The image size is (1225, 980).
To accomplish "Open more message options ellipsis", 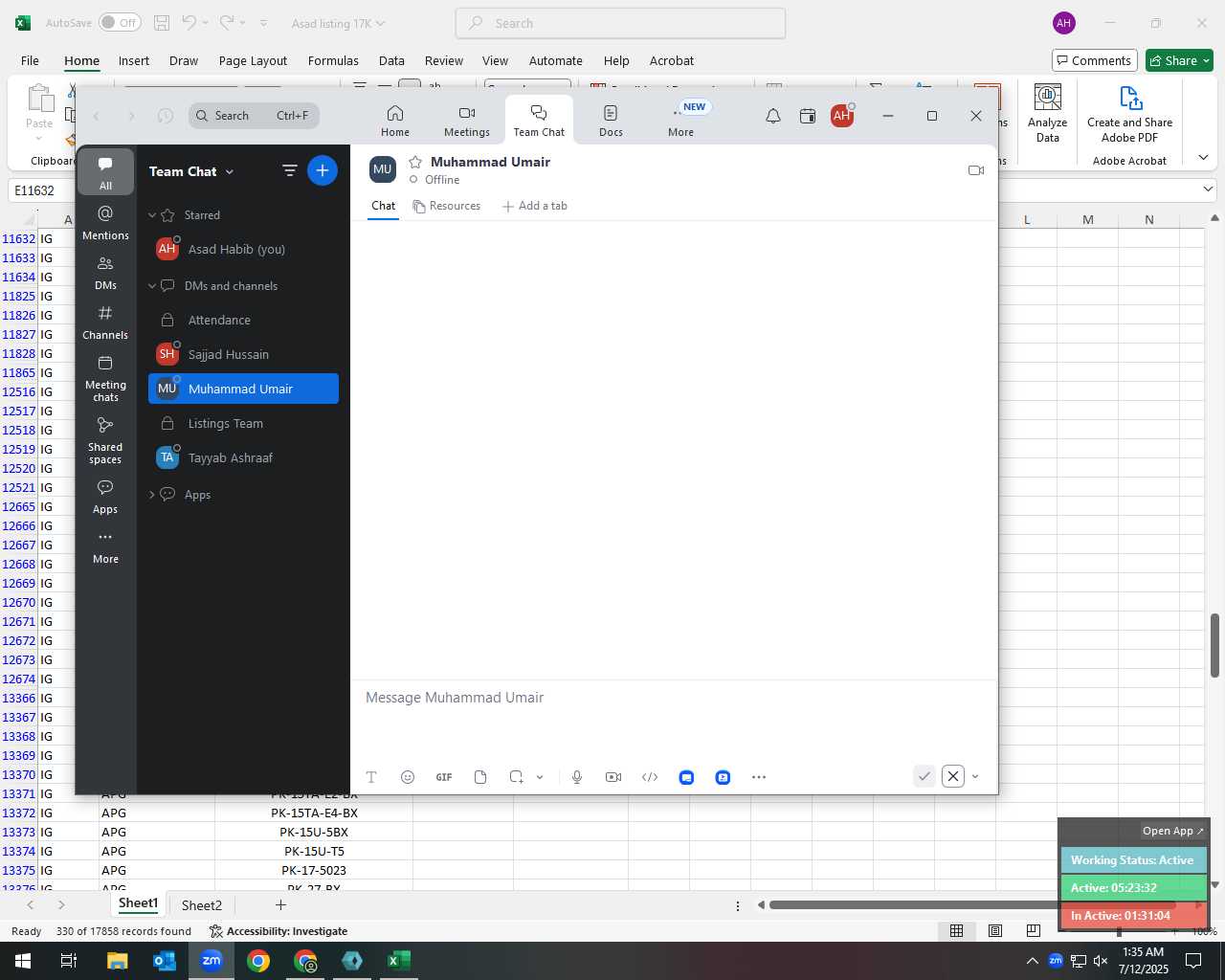I will 759,777.
